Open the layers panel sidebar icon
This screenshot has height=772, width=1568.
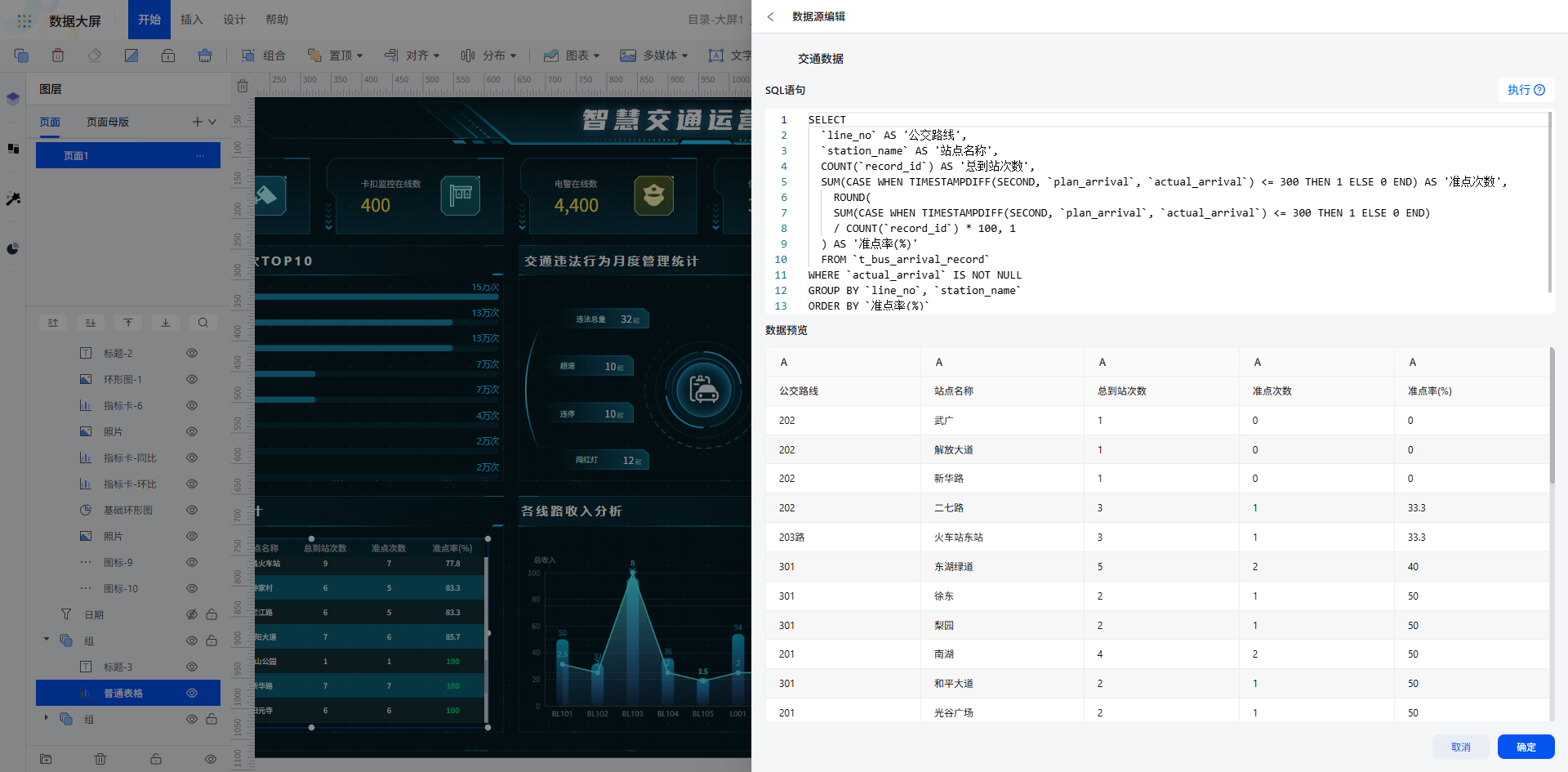point(13,99)
